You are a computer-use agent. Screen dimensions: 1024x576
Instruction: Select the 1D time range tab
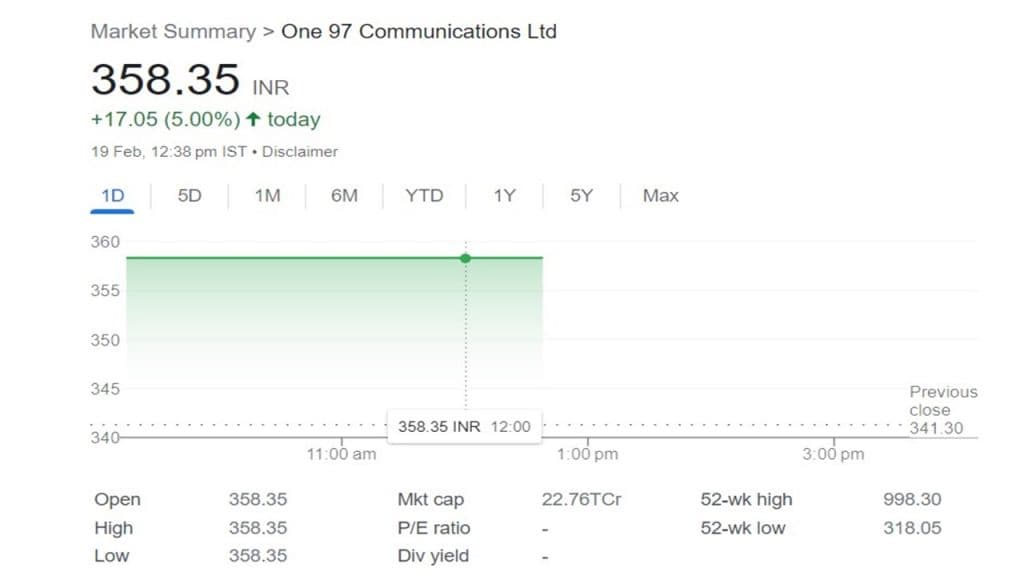(113, 196)
